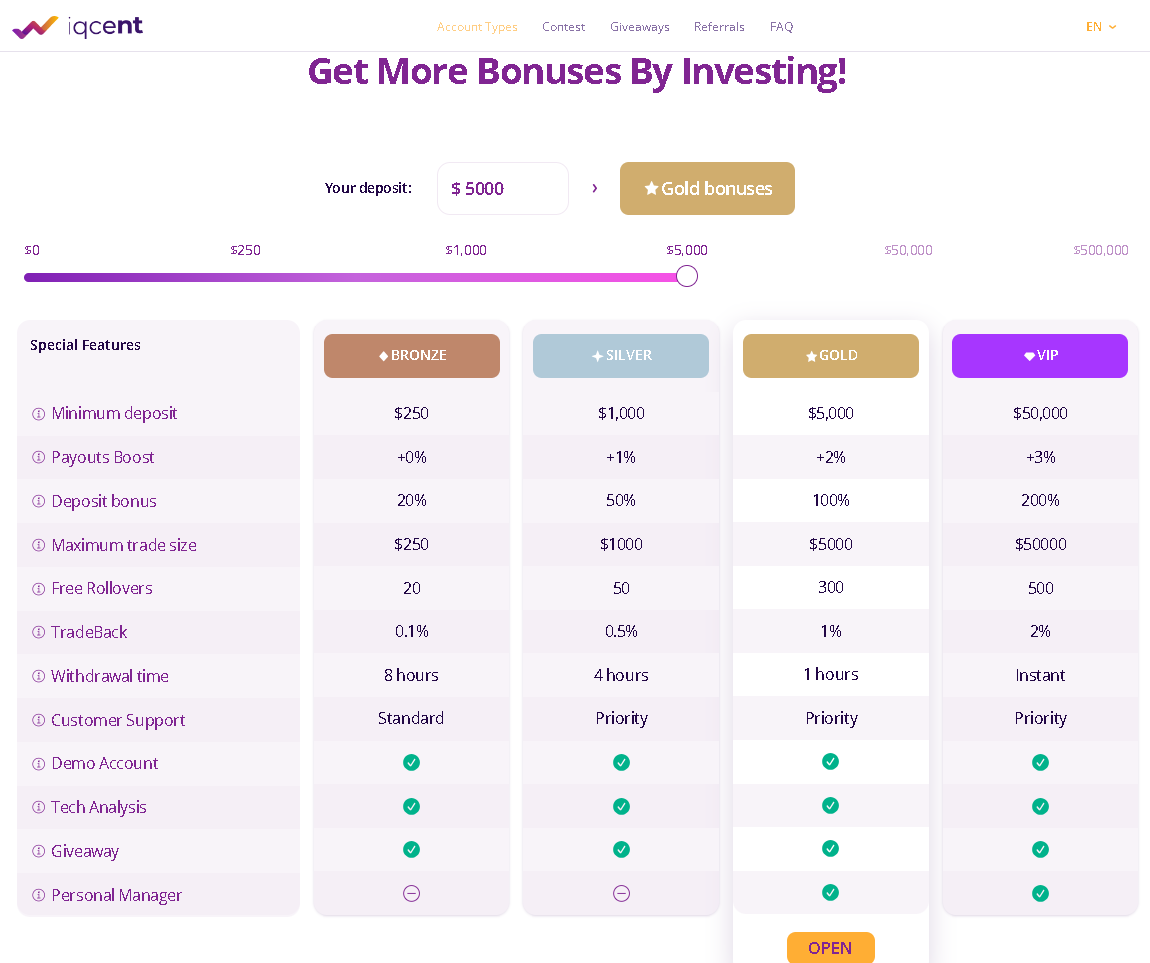Image resolution: width=1150 pixels, height=963 pixels.
Task: Click info icon next to Personal Manager
Action: [39, 895]
